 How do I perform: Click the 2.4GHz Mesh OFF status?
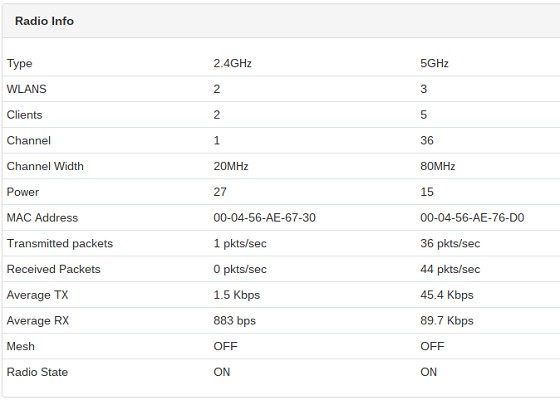[x=225, y=346]
